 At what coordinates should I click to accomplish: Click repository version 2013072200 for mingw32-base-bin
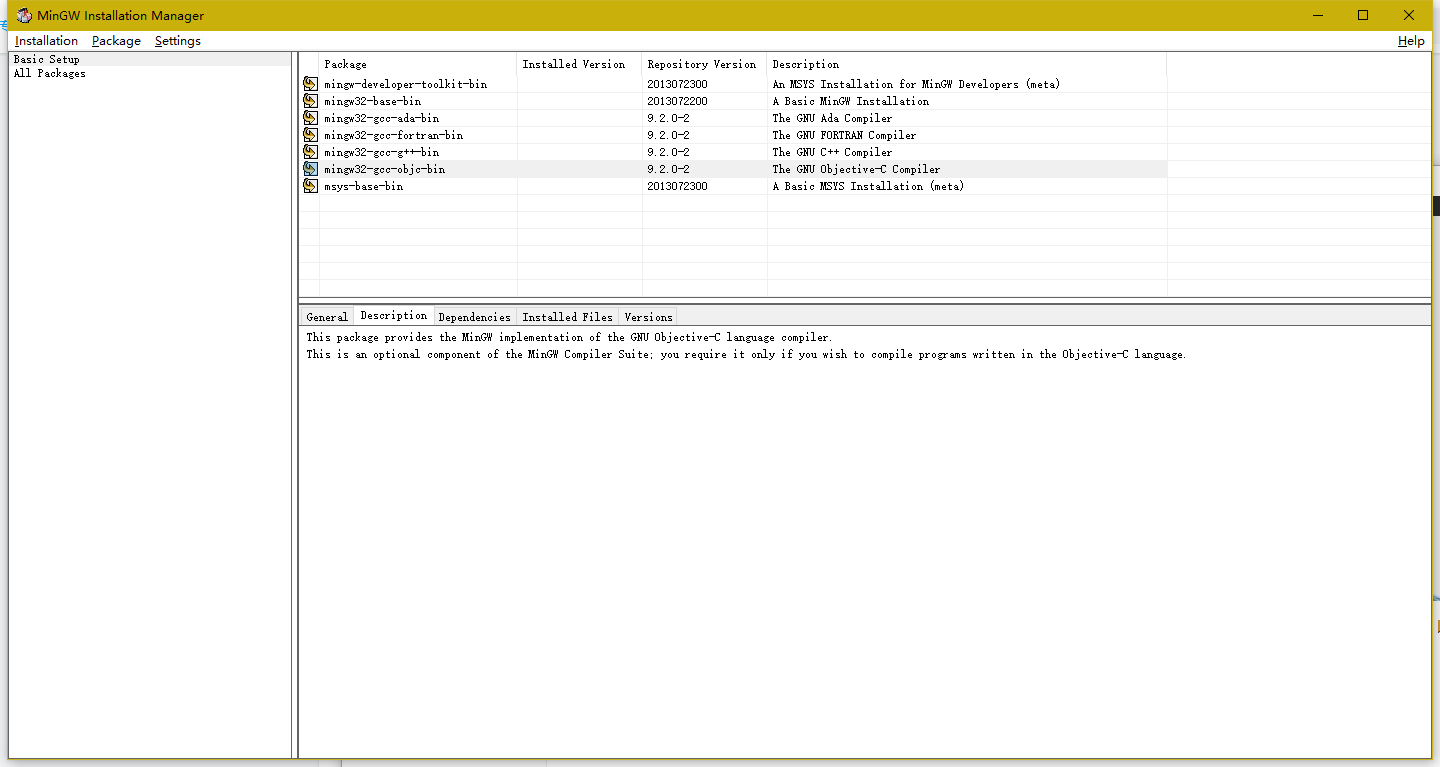677,101
